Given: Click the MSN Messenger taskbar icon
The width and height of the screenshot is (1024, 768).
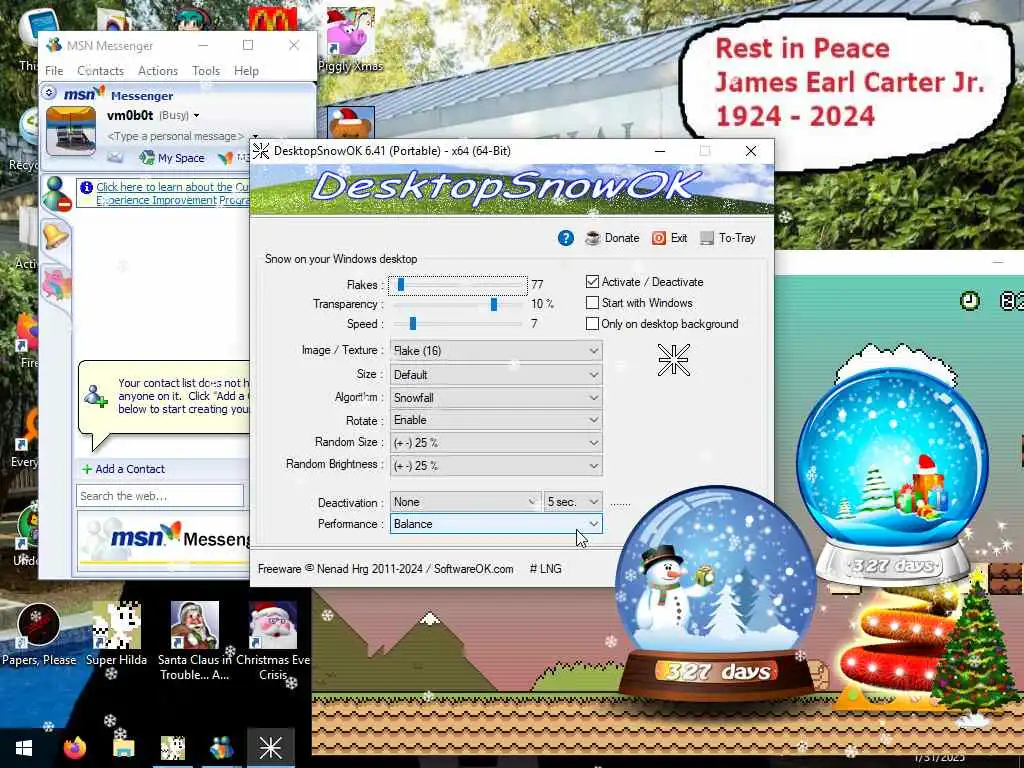Looking at the screenshot, I should tap(222, 748).
